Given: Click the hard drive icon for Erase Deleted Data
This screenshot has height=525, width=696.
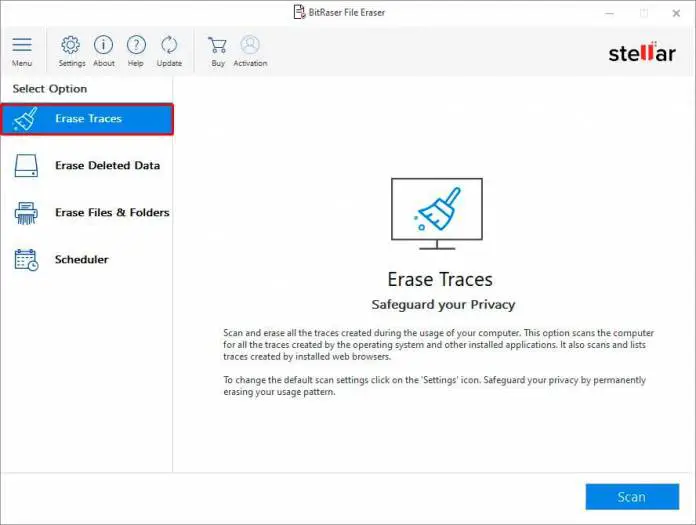Looking at the screenshot, I should point(26,166).
